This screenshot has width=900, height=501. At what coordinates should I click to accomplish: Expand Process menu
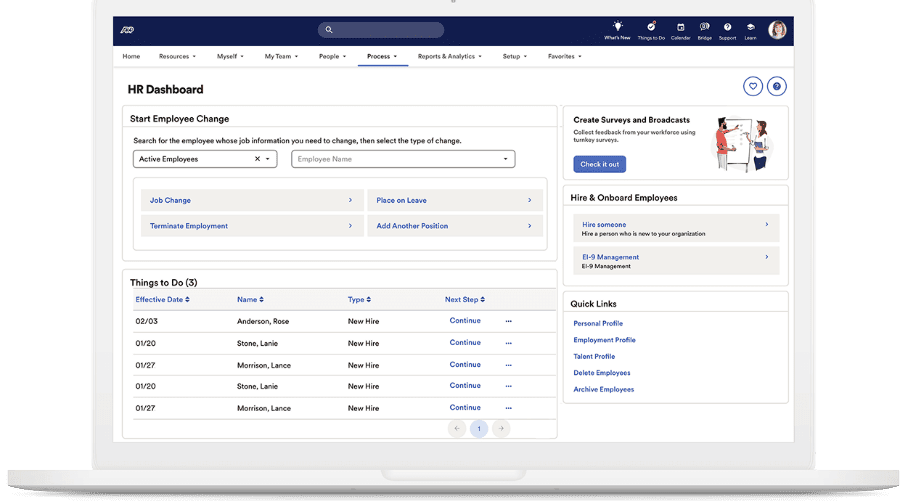pyautogui.click(x=382, y=56)
